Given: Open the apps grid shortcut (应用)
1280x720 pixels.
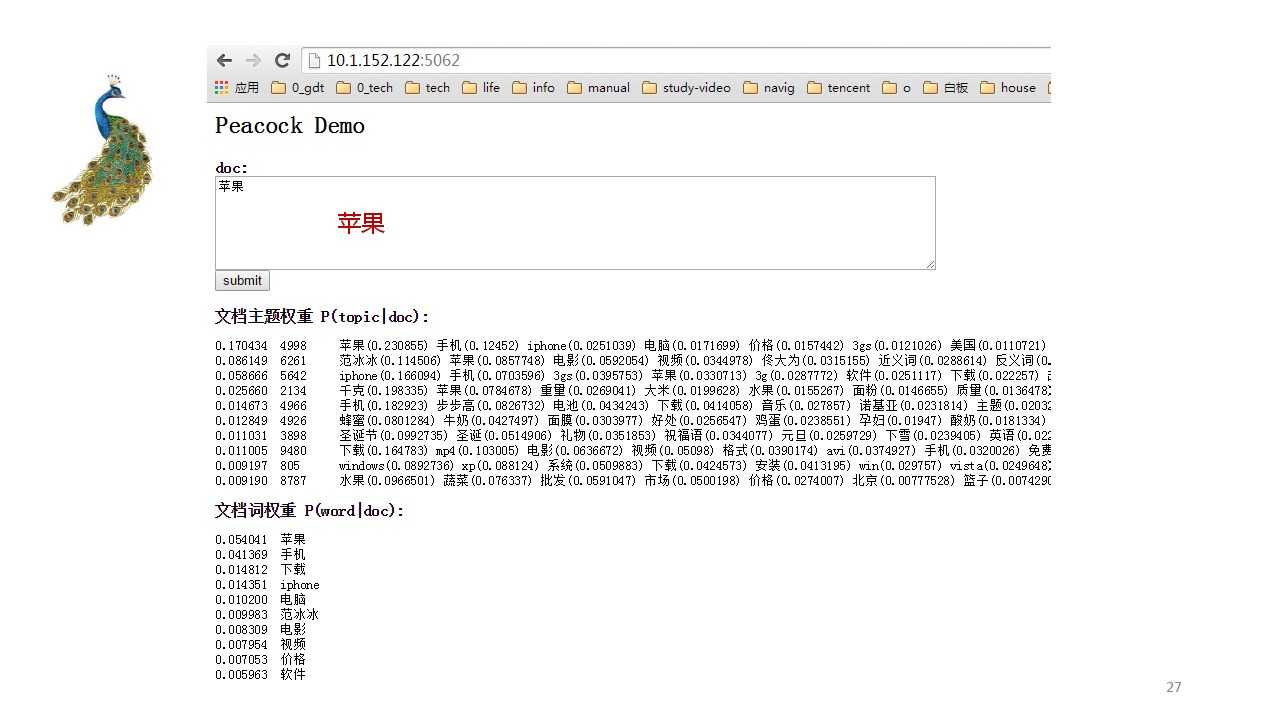Looking at the screenshot, I should tap(237, 88).
